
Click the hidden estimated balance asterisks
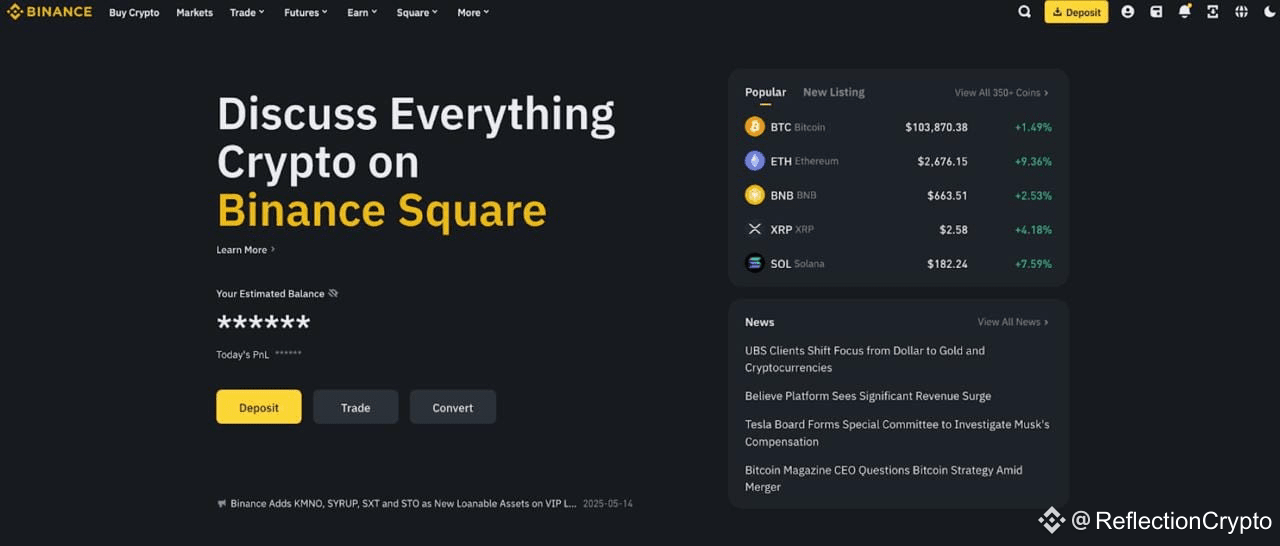[263, 323]
